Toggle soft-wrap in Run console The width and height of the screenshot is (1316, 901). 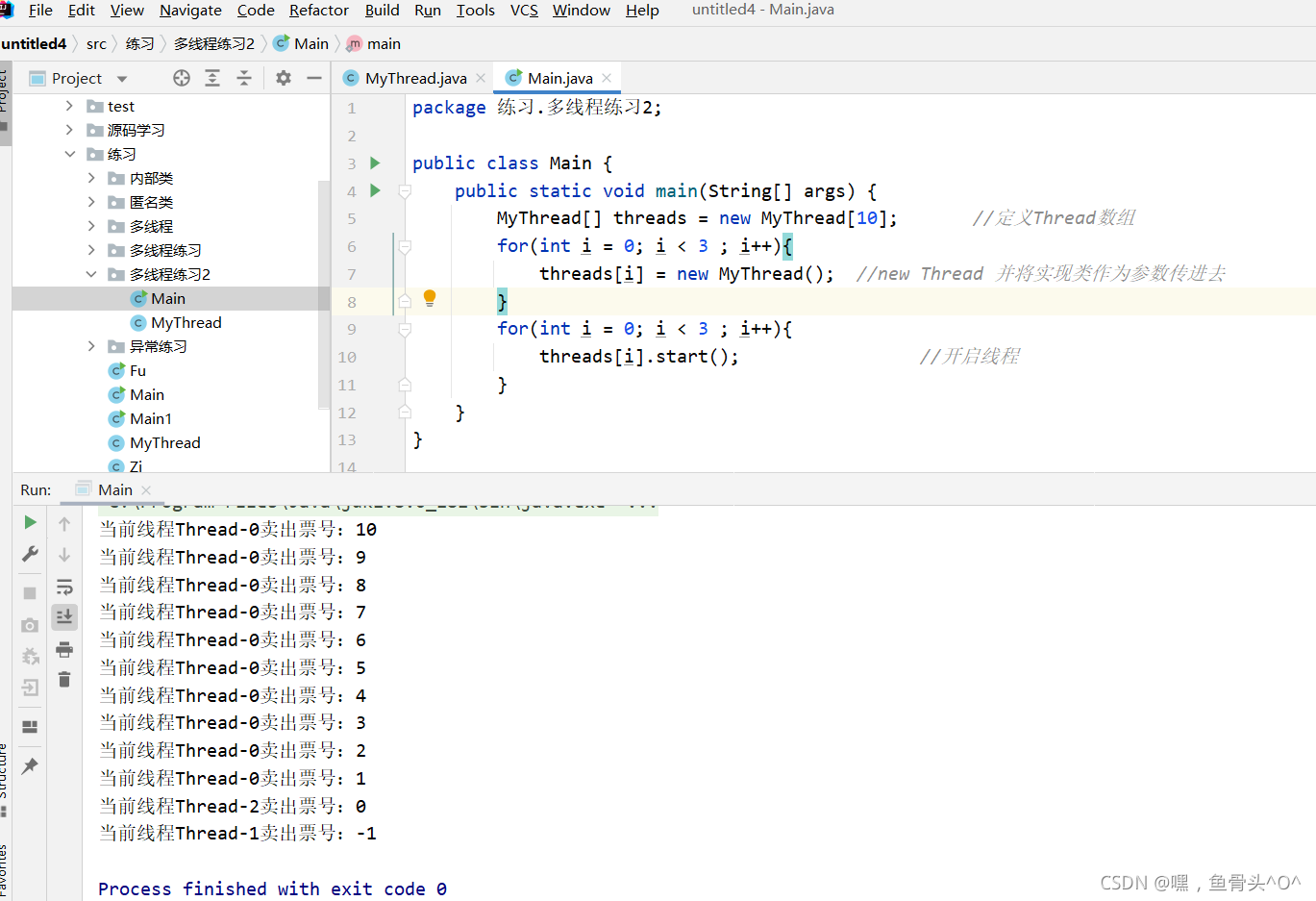pos(64,587)
